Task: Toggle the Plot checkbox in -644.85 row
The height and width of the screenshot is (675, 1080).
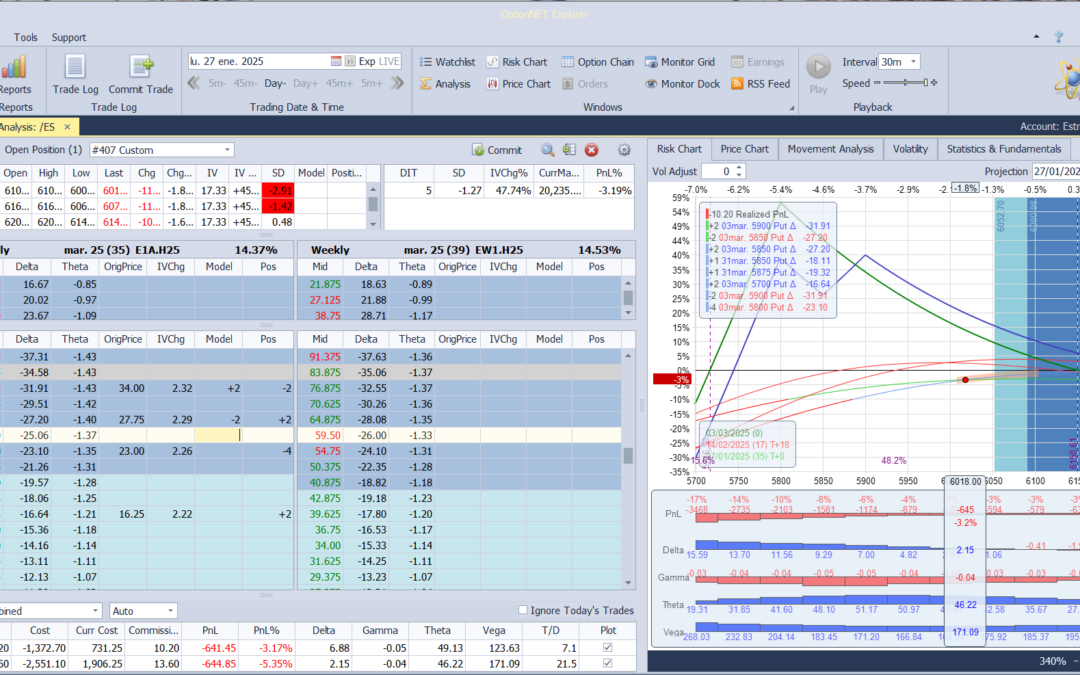Action: [608, 663]
